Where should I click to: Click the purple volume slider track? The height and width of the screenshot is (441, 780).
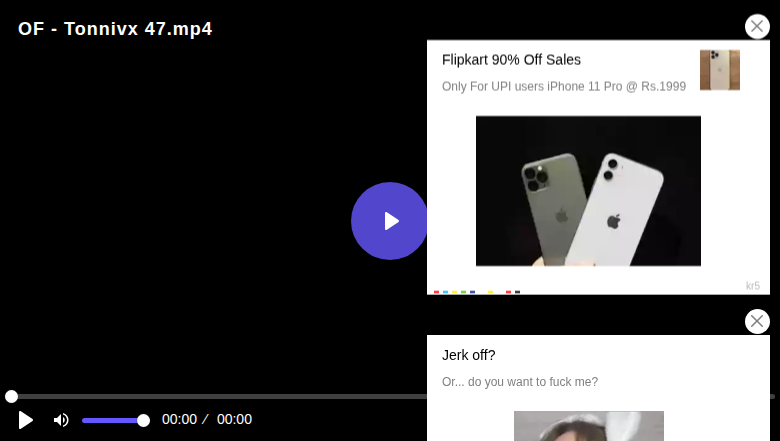112,421
